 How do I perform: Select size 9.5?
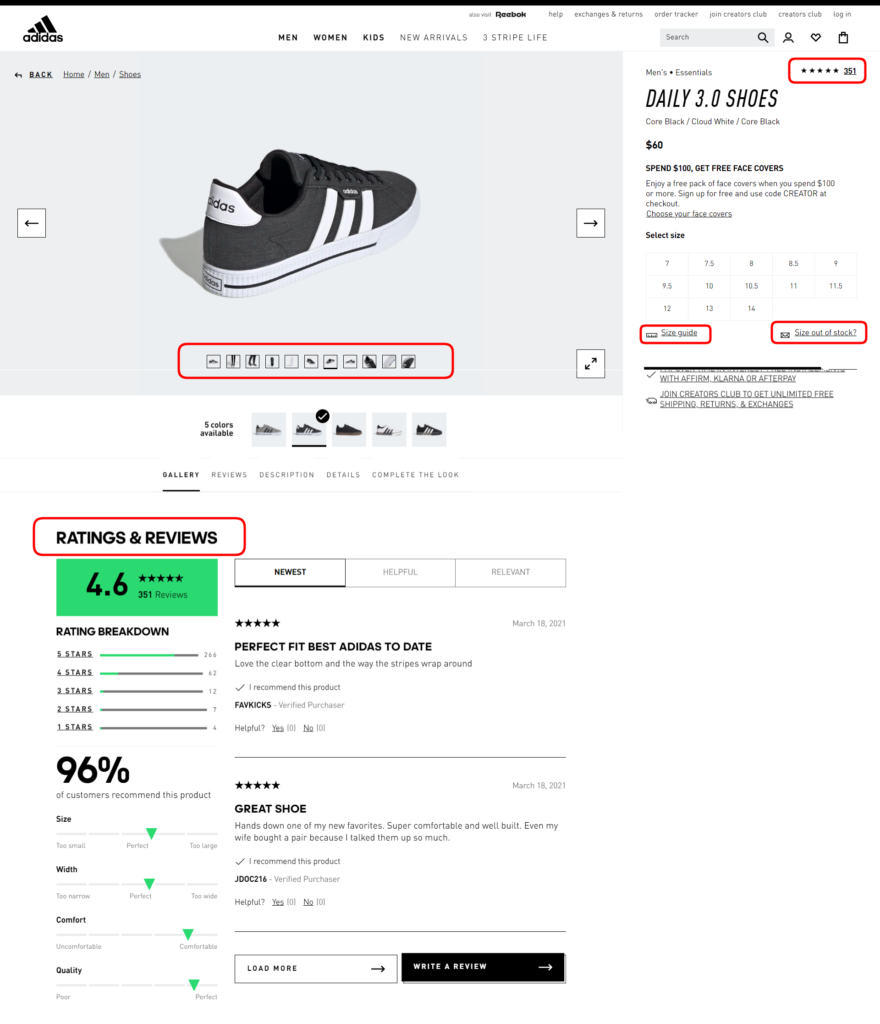(x=666, y=285)
